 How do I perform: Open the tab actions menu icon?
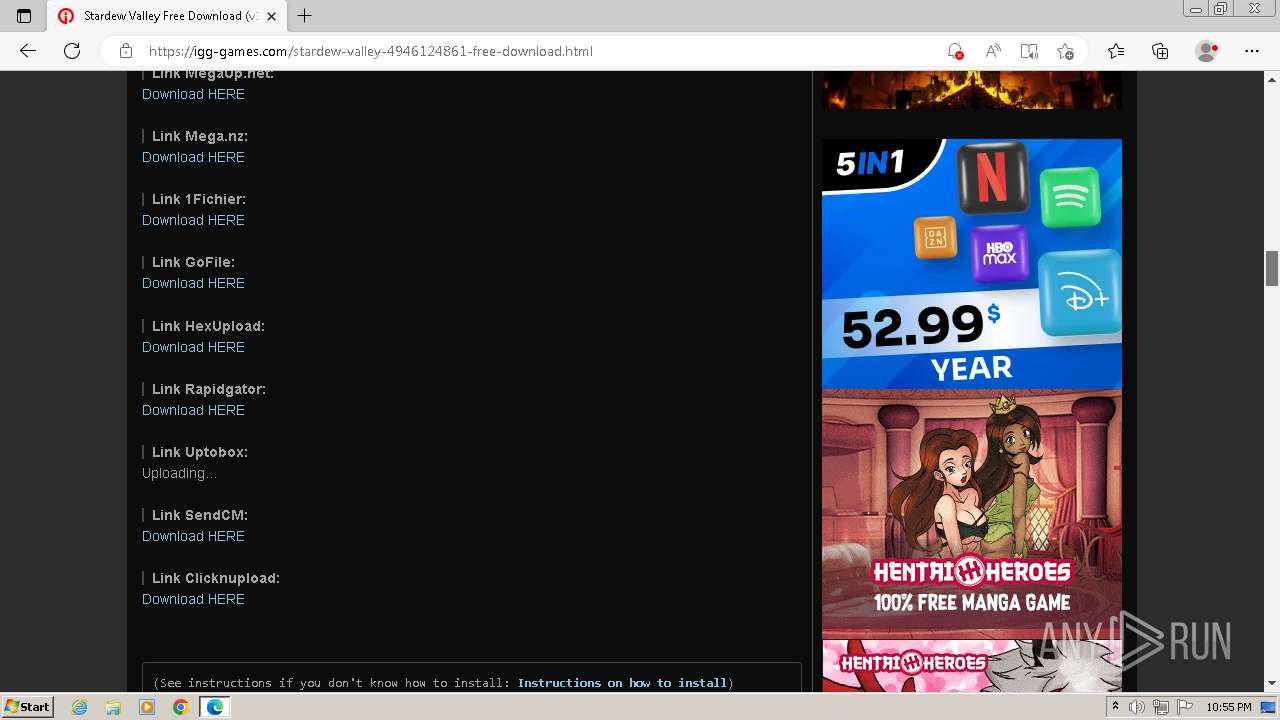(x=24, y=16)
